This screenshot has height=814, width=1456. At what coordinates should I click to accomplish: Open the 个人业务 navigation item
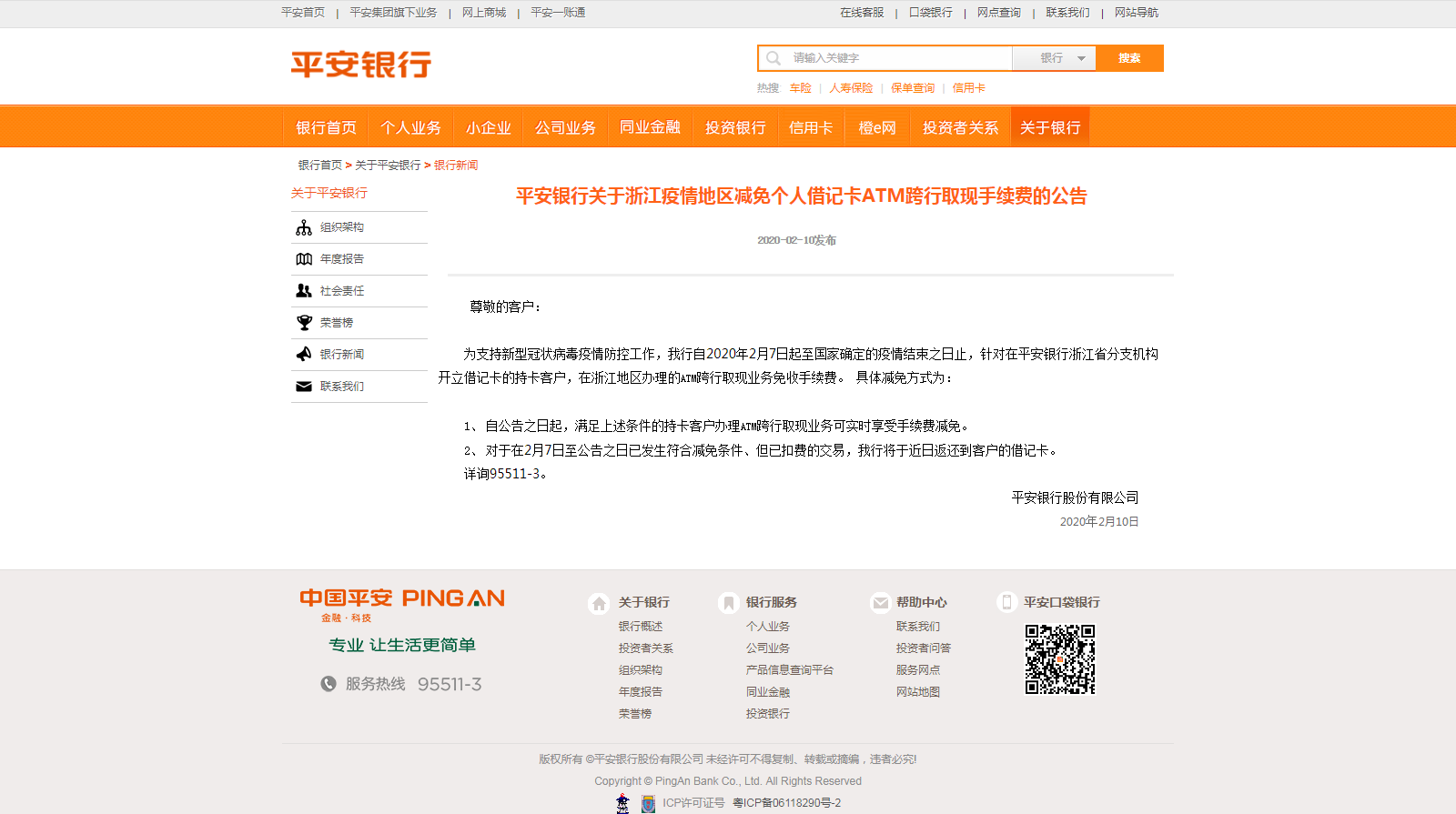[410, 127]
